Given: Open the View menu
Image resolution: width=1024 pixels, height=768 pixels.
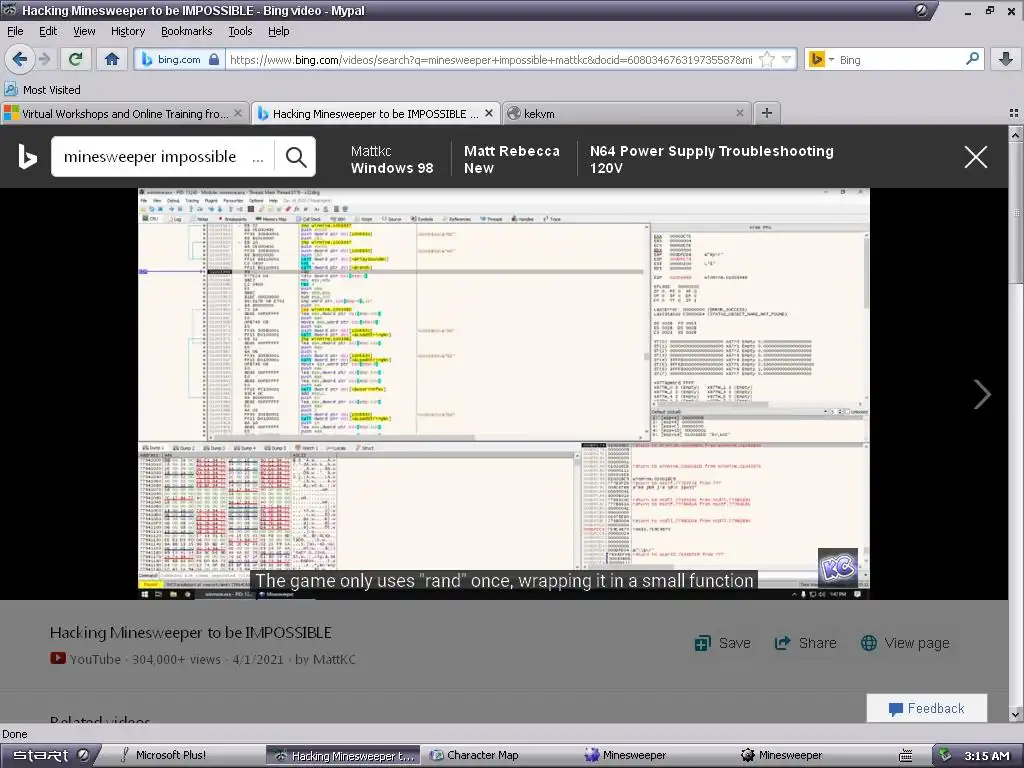Looking at the screenshot, I should click(84, 31).
